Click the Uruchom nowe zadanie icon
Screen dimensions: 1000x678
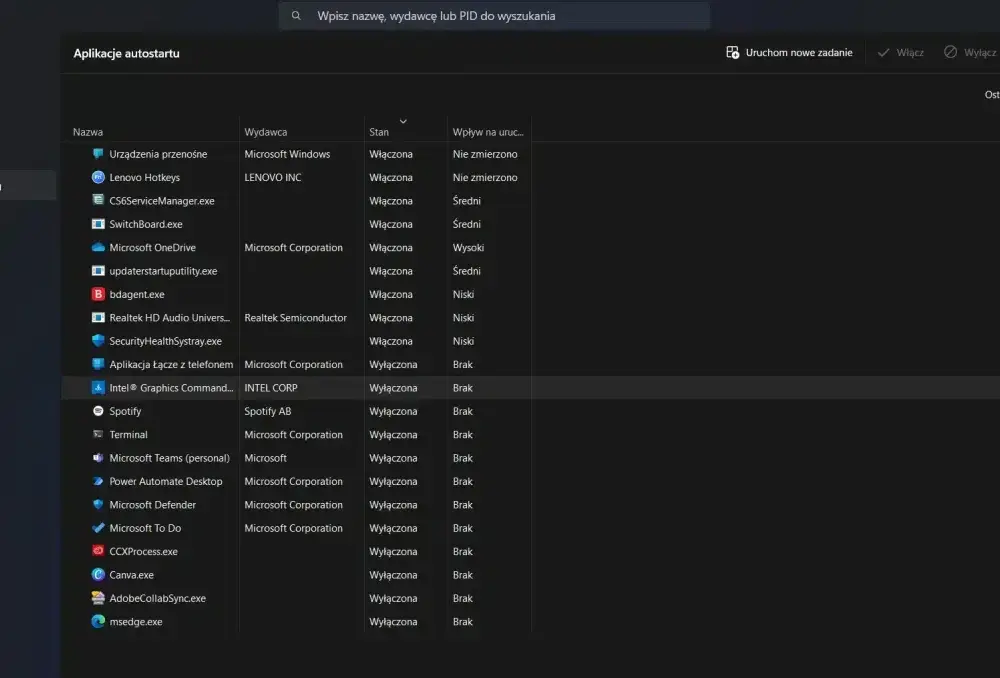click(x=732, y=52)
